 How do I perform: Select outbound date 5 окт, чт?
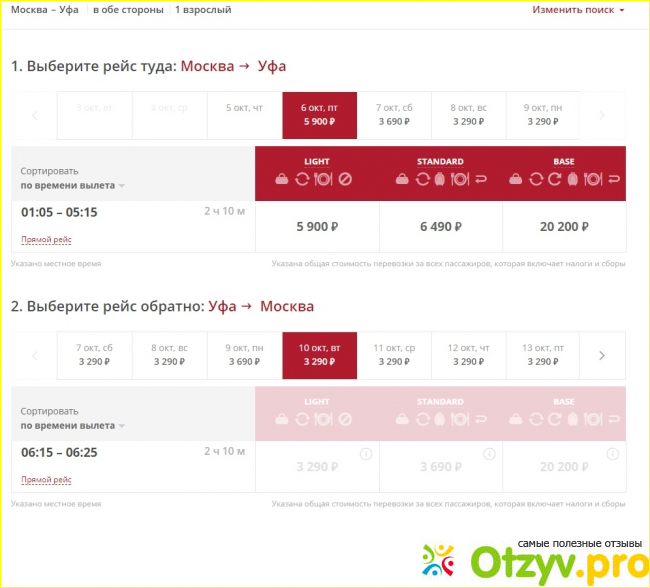(x=244, y=115)
